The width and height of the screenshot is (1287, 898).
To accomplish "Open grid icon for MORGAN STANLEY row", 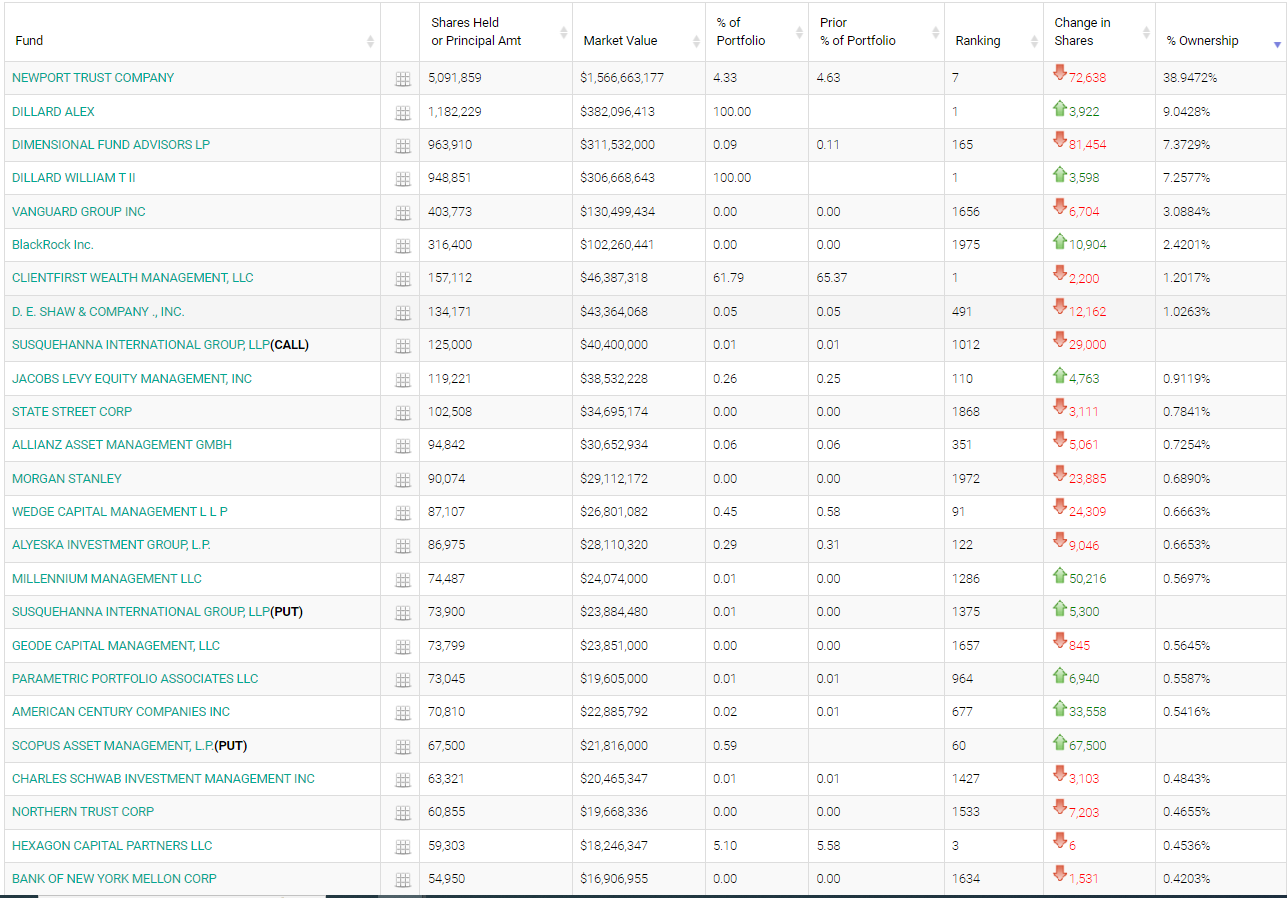I will [x=403, y=480].
